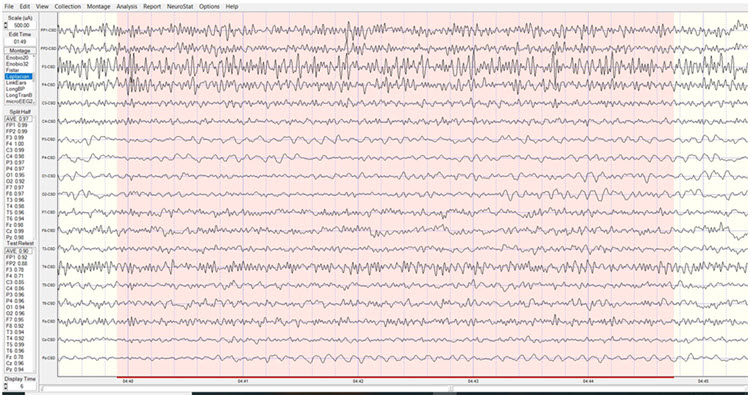
Task: Click the Scale value field showing 500.00
Action: click(x=21, y=25)
